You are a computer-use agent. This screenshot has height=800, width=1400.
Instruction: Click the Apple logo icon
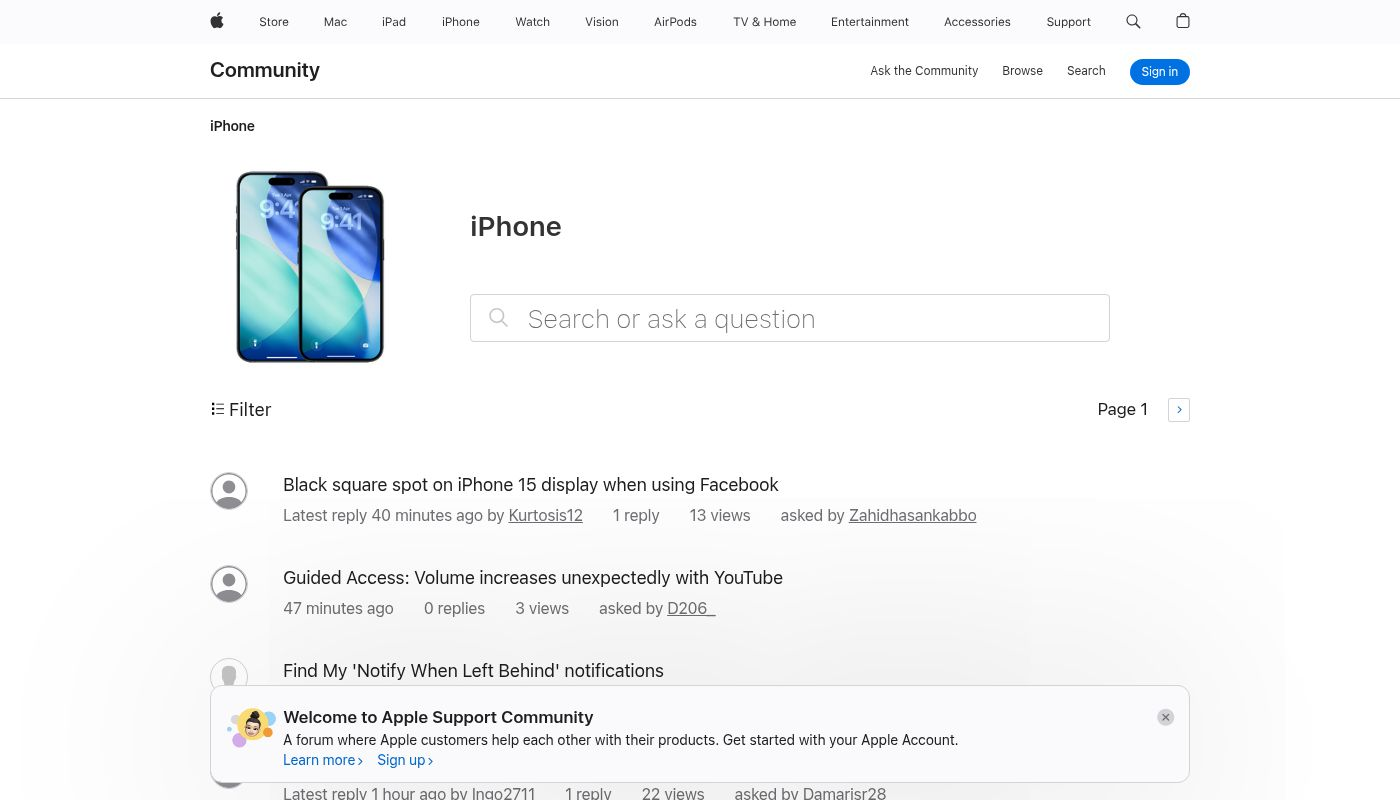coord(217,21)
